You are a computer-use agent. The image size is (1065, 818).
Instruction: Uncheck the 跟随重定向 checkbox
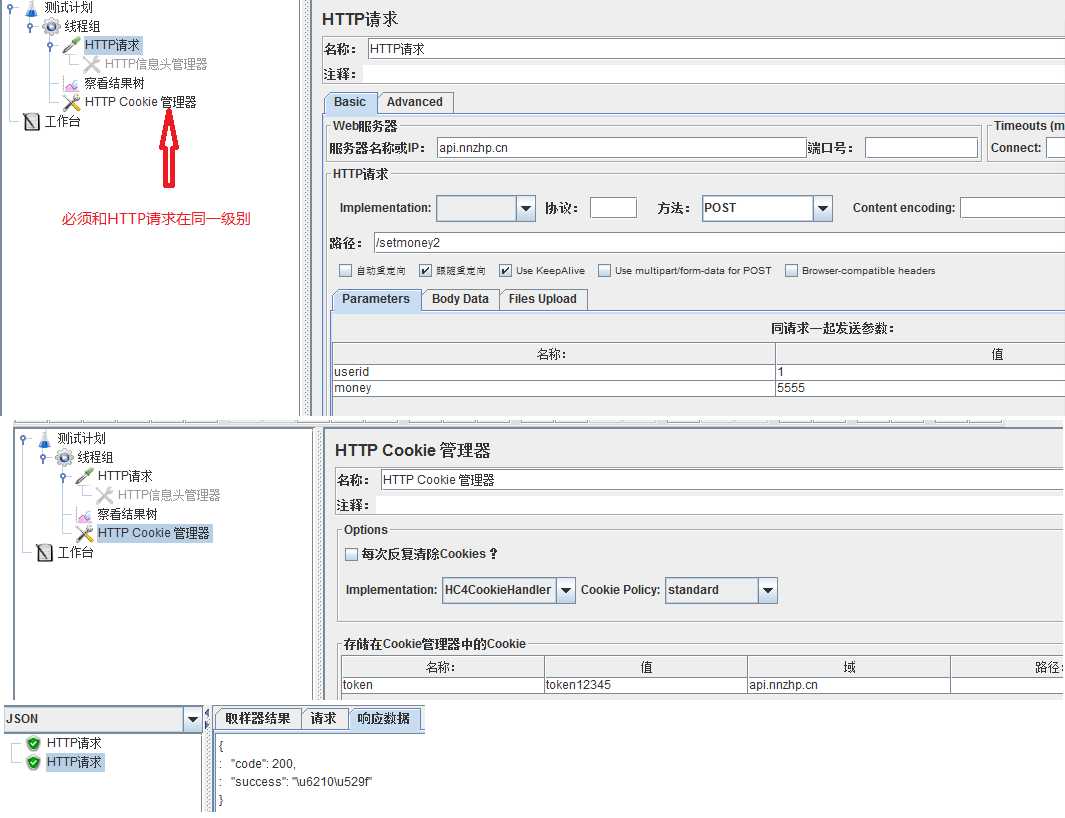pos(425,270)
